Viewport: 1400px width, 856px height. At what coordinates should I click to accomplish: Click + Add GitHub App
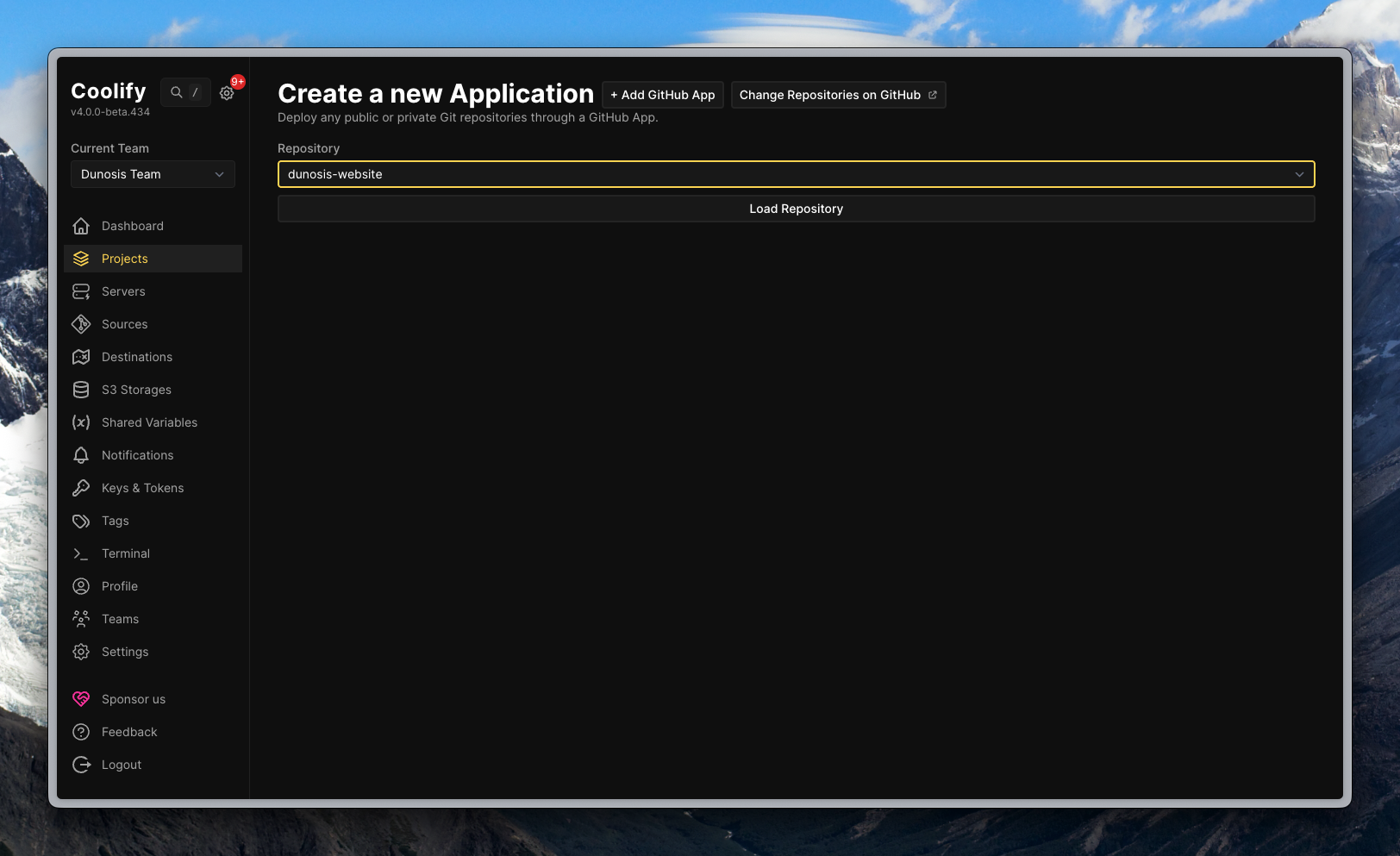tap(662, 95)
